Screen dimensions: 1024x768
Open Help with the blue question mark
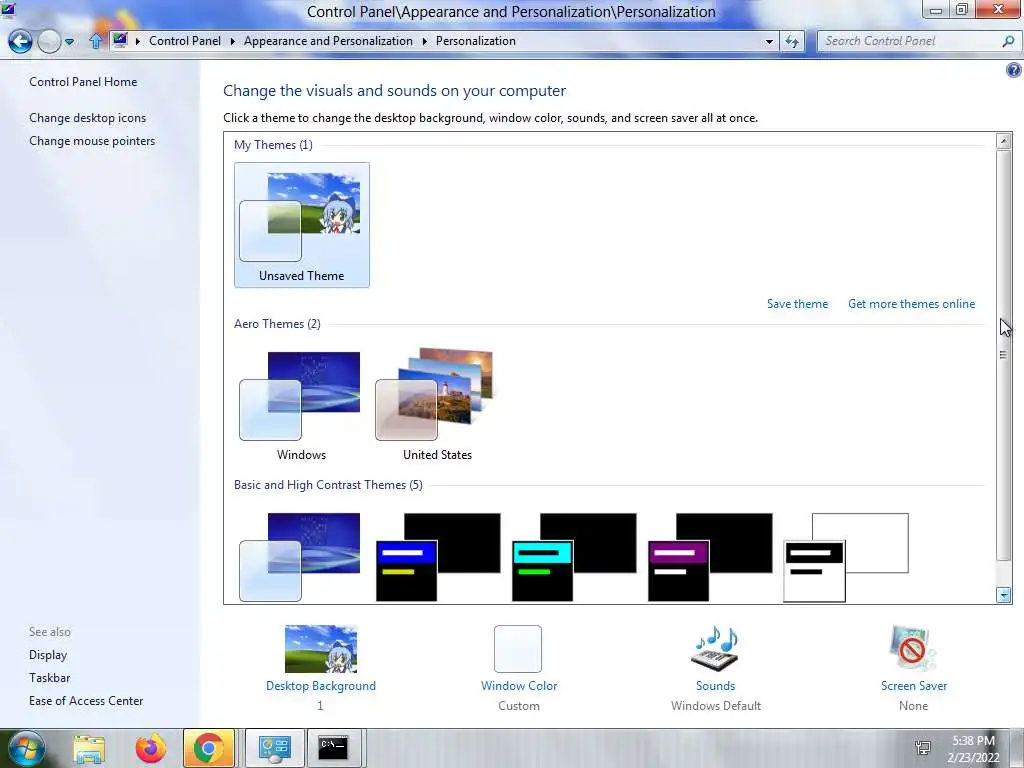tap(1014, 70)
